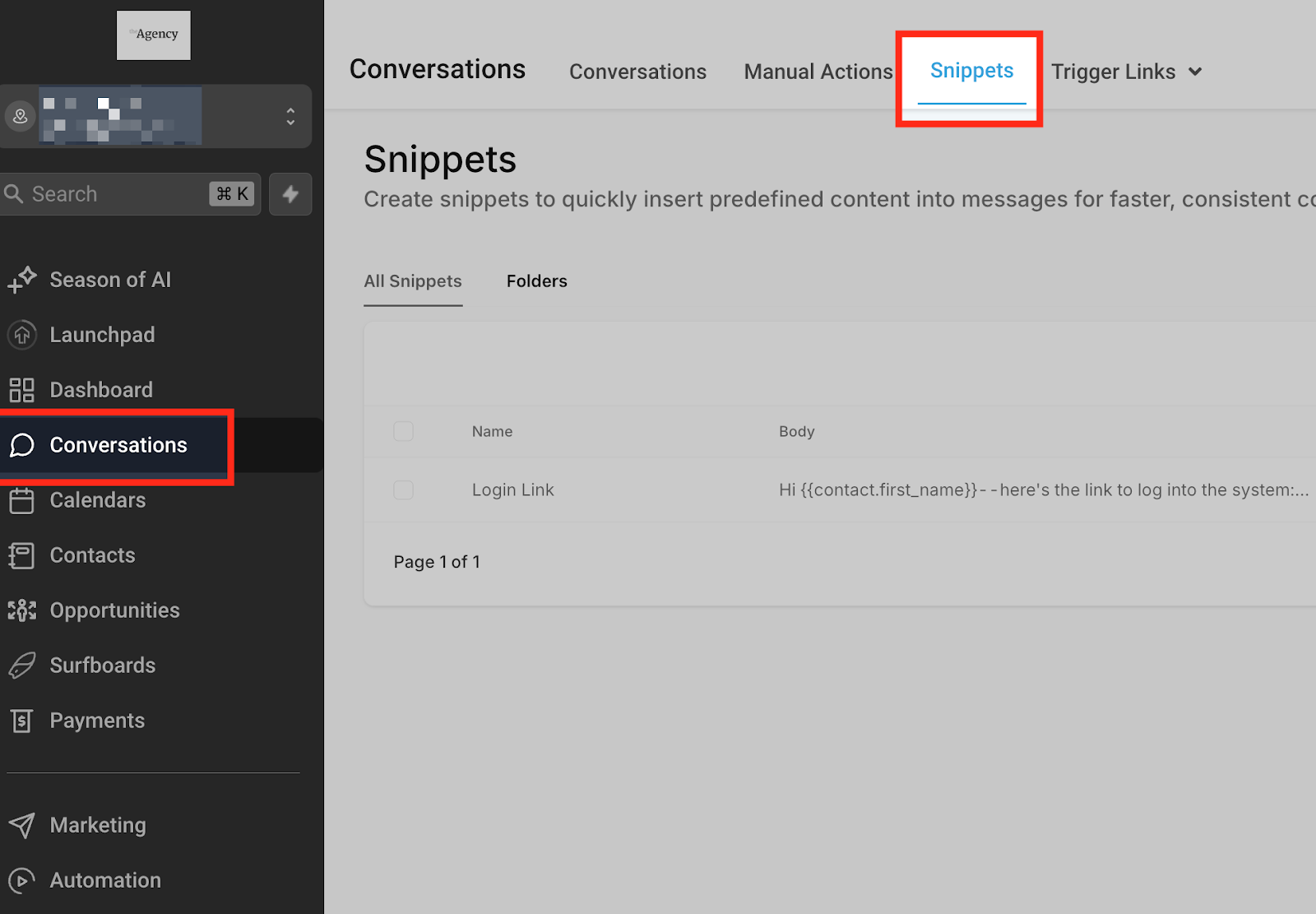The height and width of the screenshot is (914, 1316).
Task: Open the account switcher chevron
Action: point(291,116)
